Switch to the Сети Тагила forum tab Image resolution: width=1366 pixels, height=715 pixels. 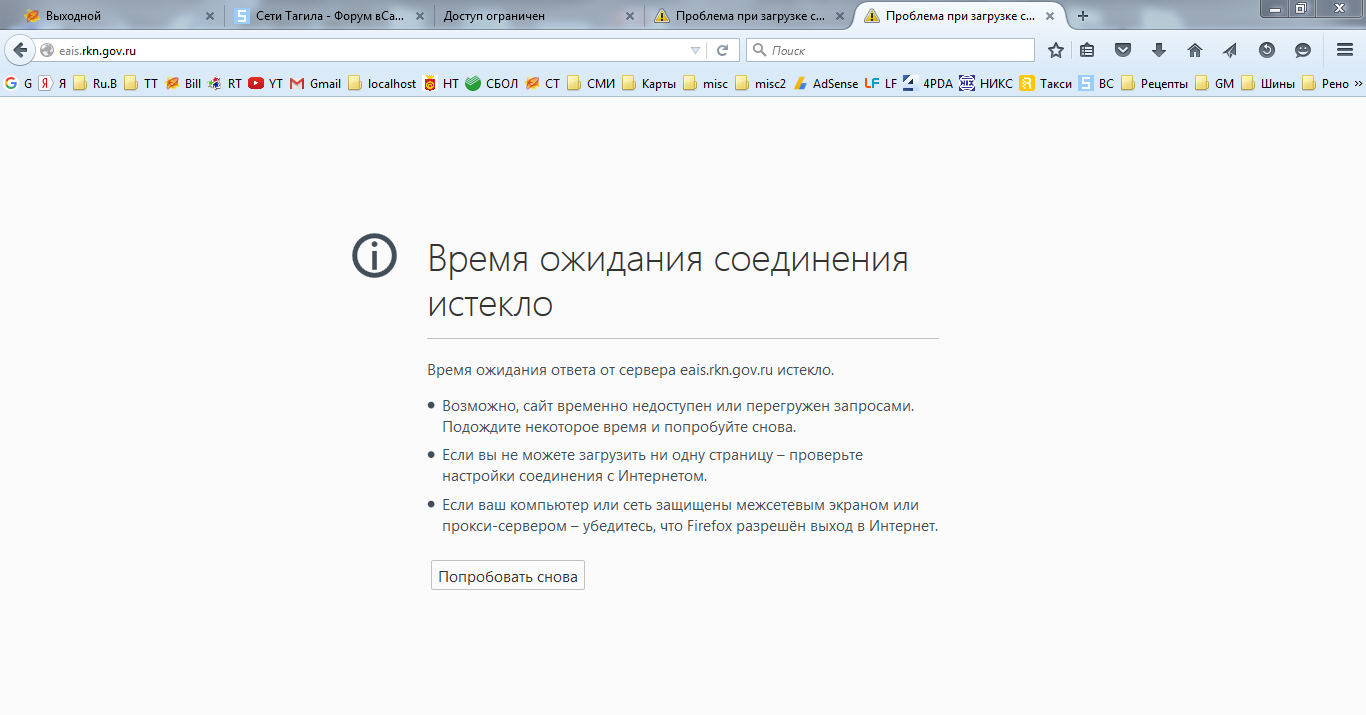(x=320, y=16)
